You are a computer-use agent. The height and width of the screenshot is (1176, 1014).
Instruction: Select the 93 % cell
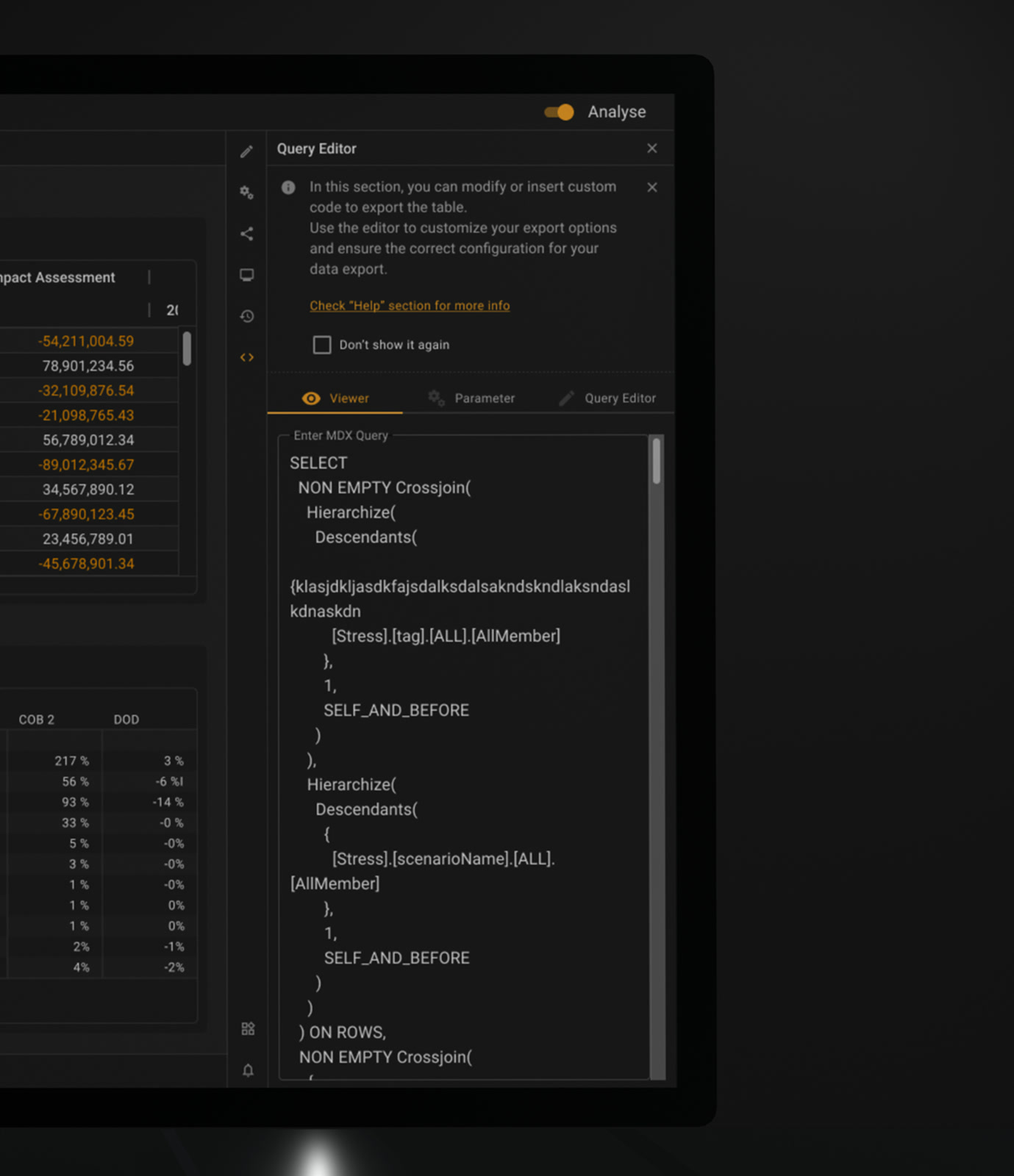tap(76, 802)
